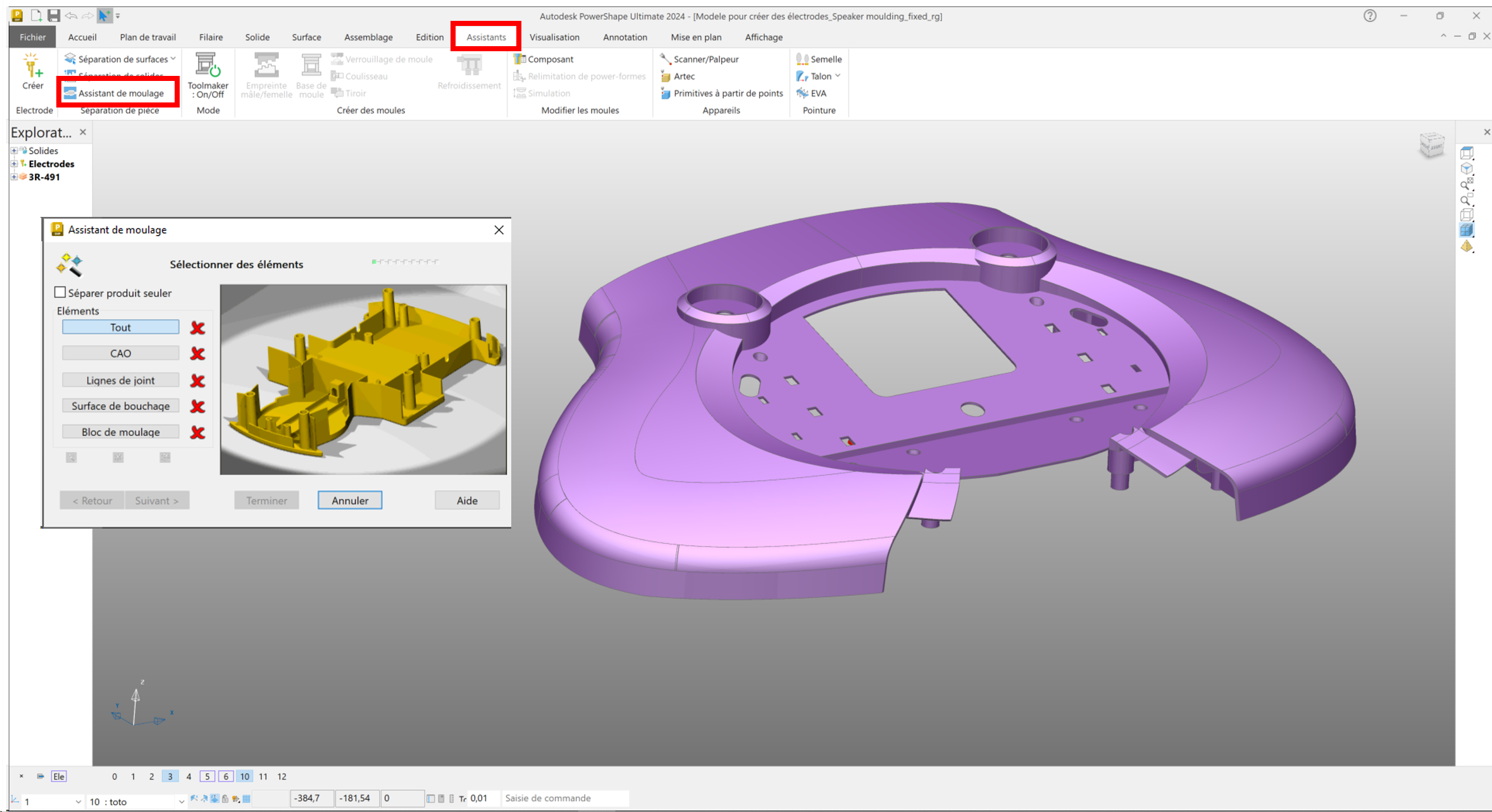The width and height of the screenshot is (1492, 812).
Task: Click the Annuler button
Action: pyautogui.click(x=349, y=500)
